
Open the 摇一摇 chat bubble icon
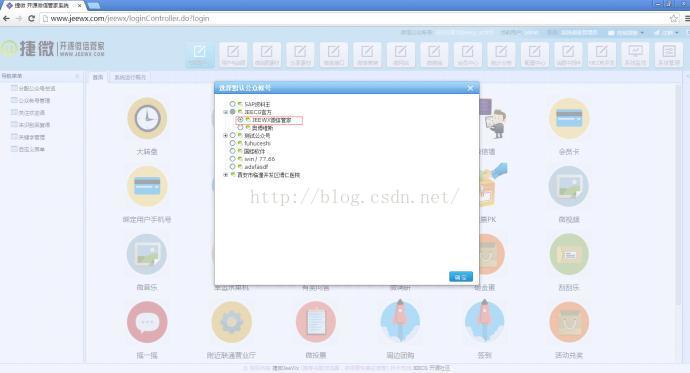coord(147,322)
